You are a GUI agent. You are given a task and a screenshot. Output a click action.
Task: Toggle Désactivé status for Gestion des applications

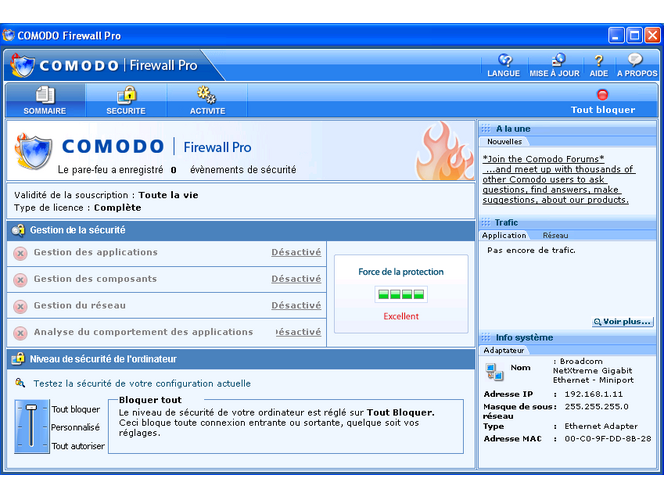click(296, 252)
